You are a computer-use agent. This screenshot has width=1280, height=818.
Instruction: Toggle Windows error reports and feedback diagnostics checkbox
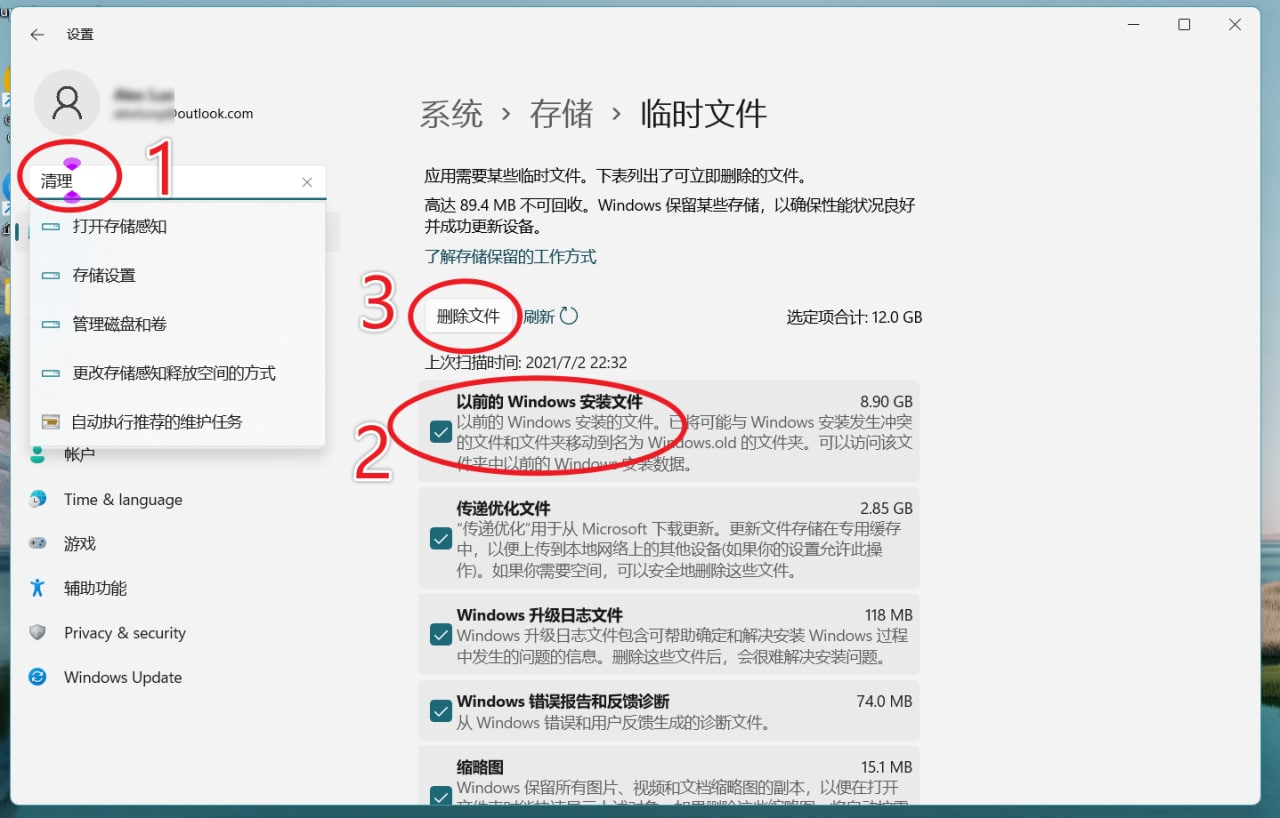point(440,711)
